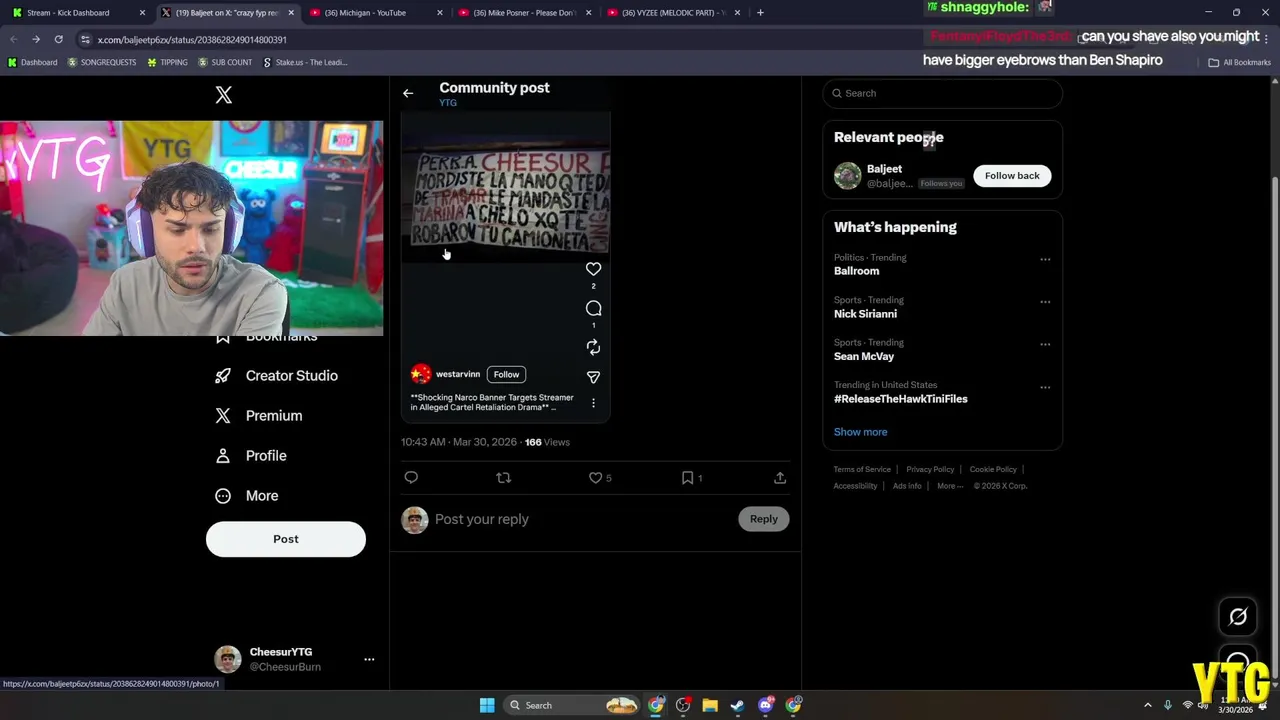Viewport: 1280px width, 720px height.
Task: Open the Privacy Policy link
Action: pos(930,469)
